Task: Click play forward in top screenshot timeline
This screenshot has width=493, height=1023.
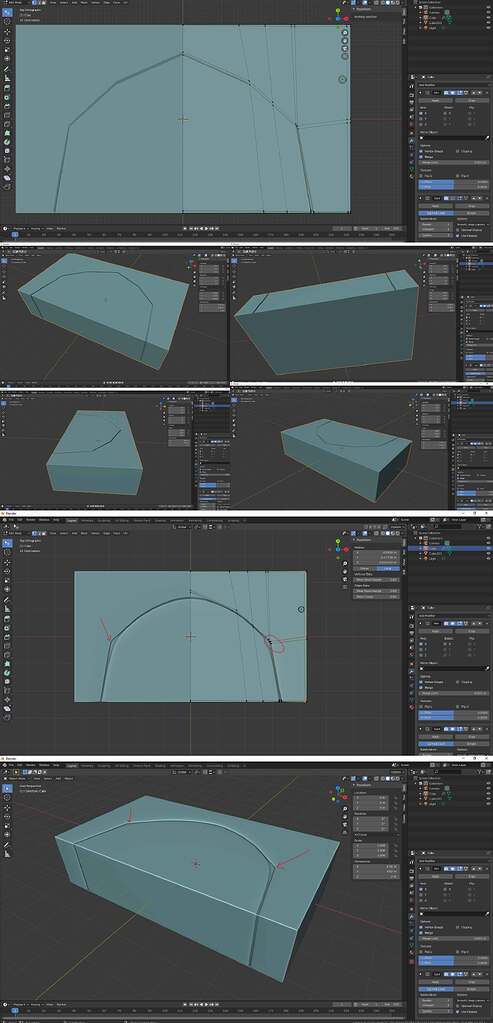Action: tap(207, 228)
